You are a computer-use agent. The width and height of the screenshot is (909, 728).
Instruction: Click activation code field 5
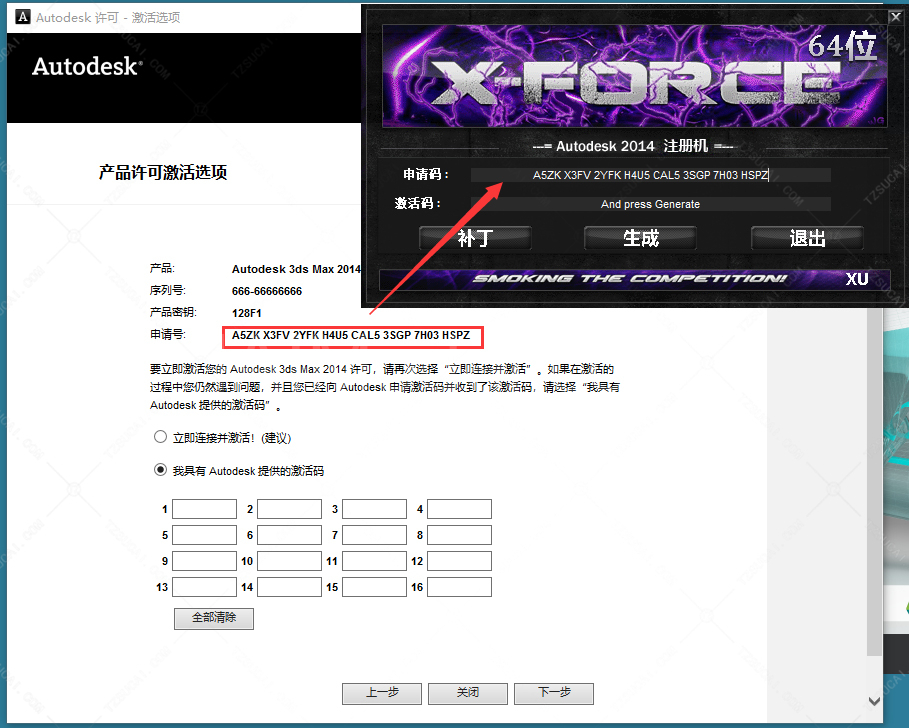tap(205, 535)
